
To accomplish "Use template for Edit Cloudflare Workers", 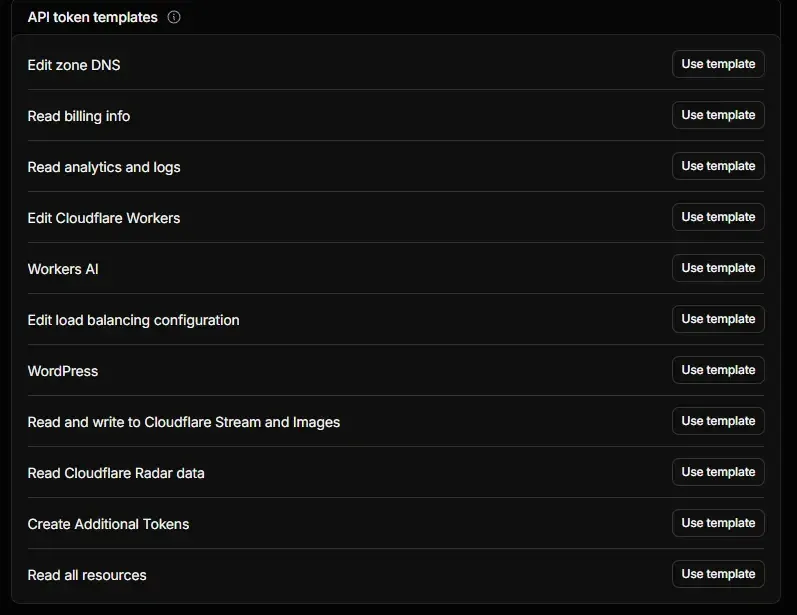I will (718, 217).
